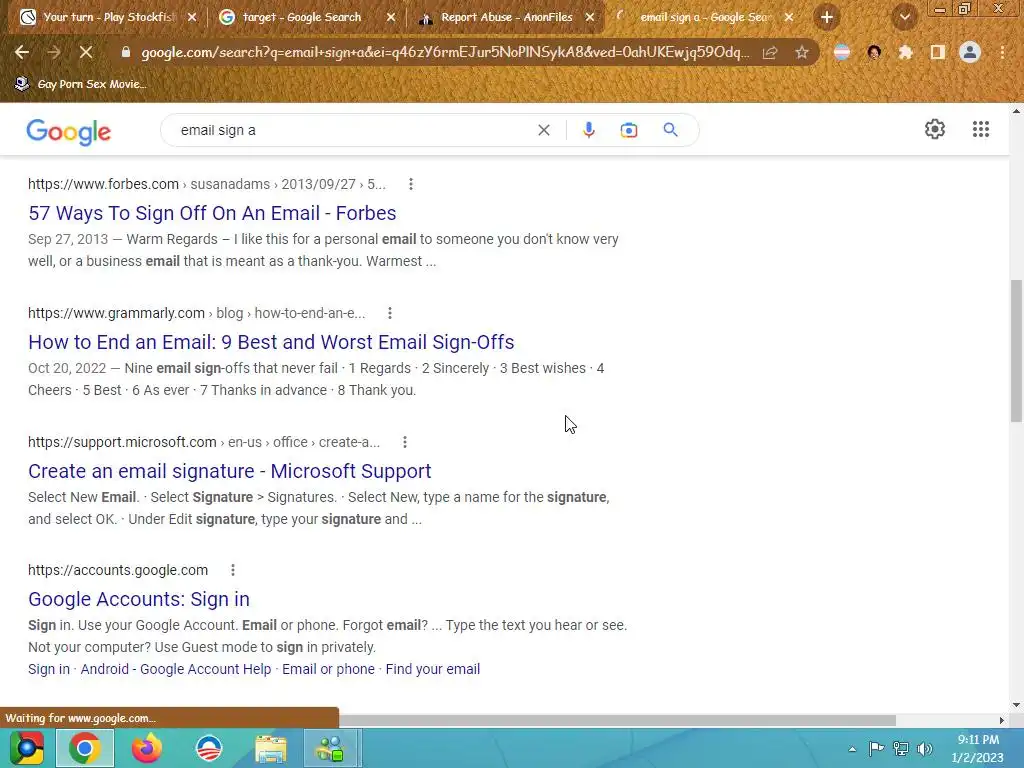Start search by voice microphone

point(588,130)
